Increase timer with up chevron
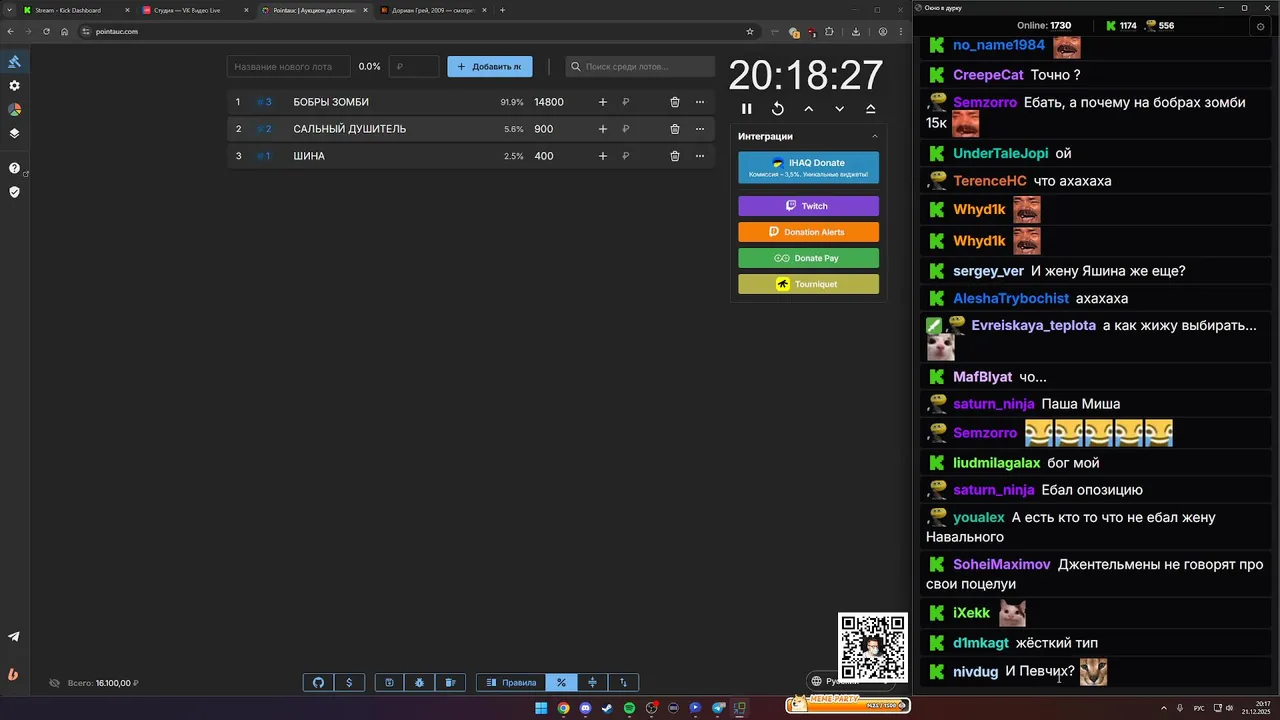 coord(809,109)
